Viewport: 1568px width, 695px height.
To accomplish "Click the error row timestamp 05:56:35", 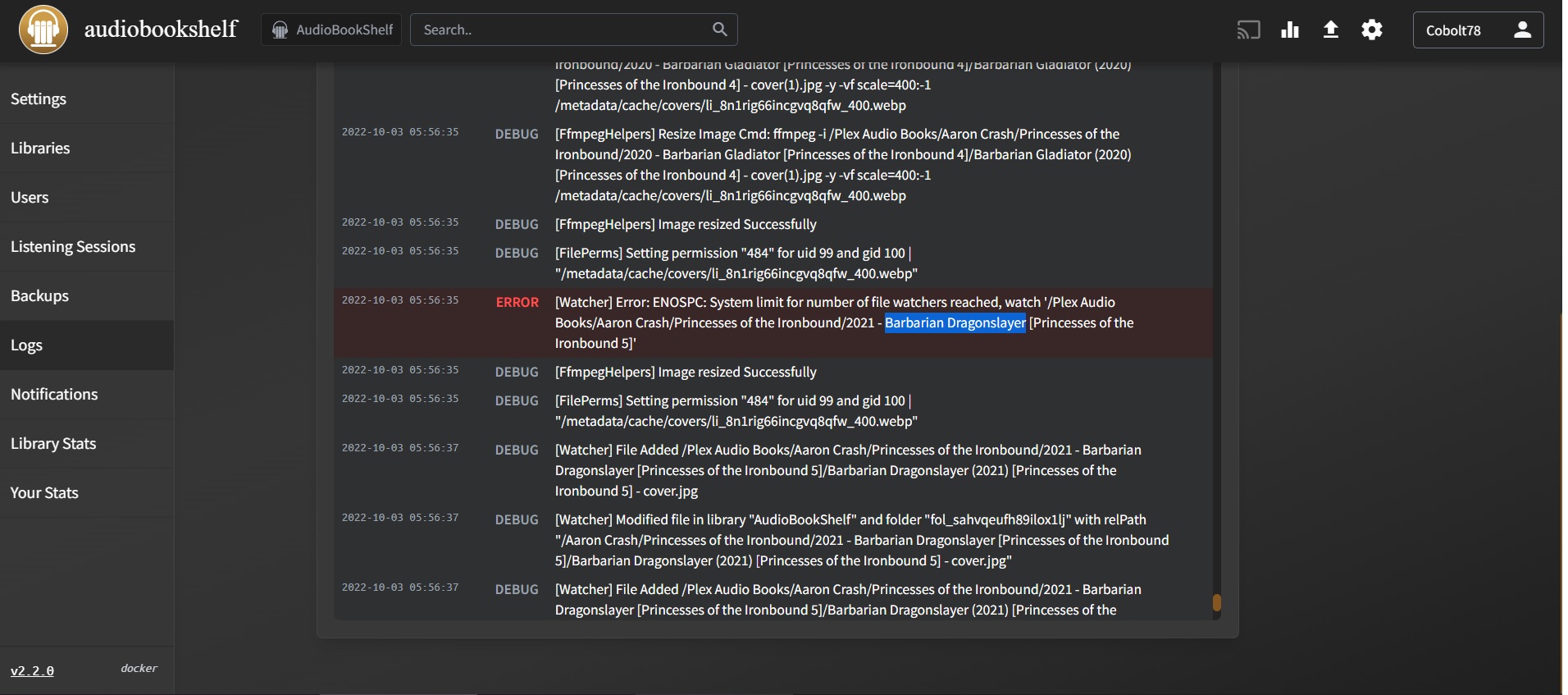I will click(400, 300).
